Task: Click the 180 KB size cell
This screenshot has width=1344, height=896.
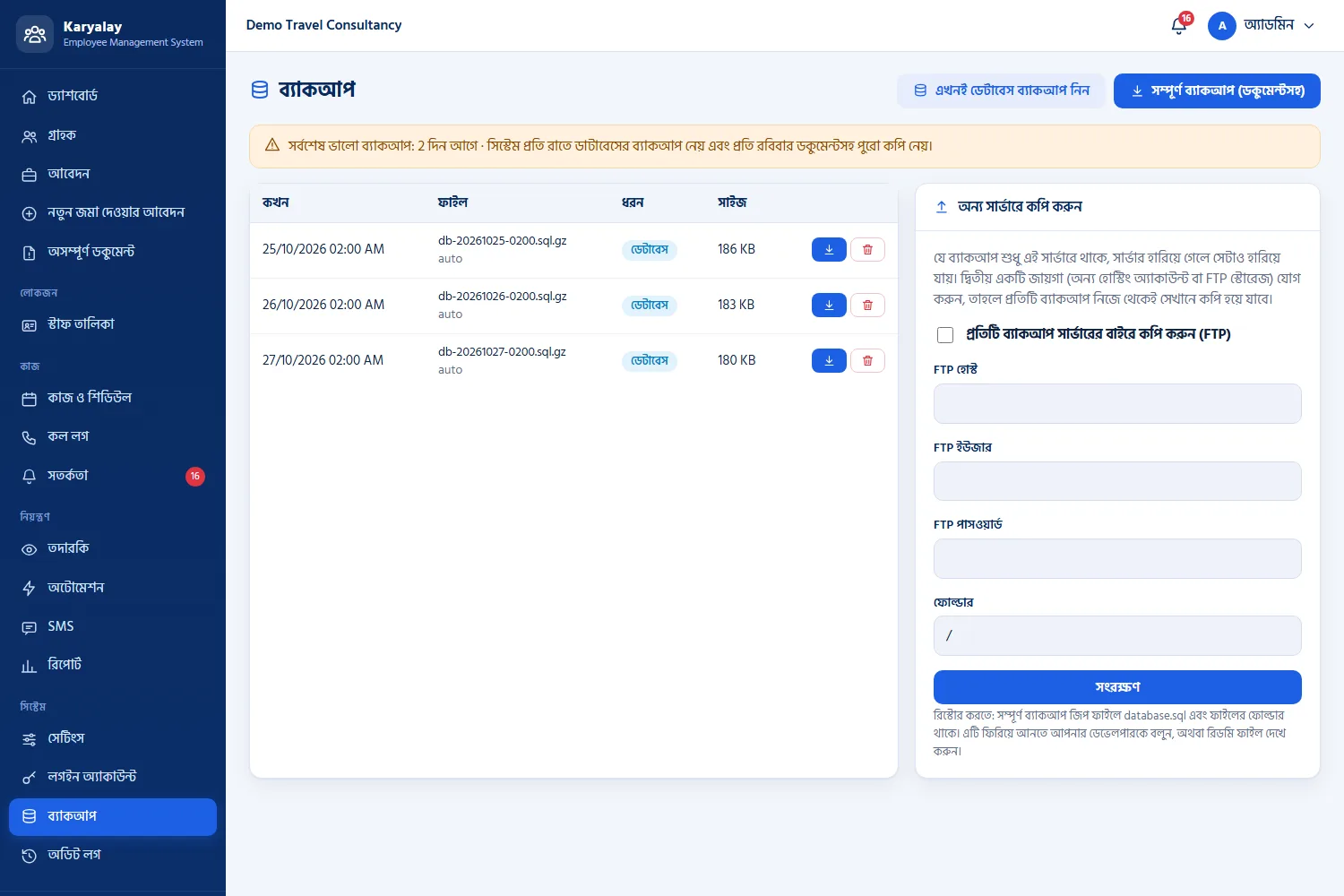Action: point(737,360)
